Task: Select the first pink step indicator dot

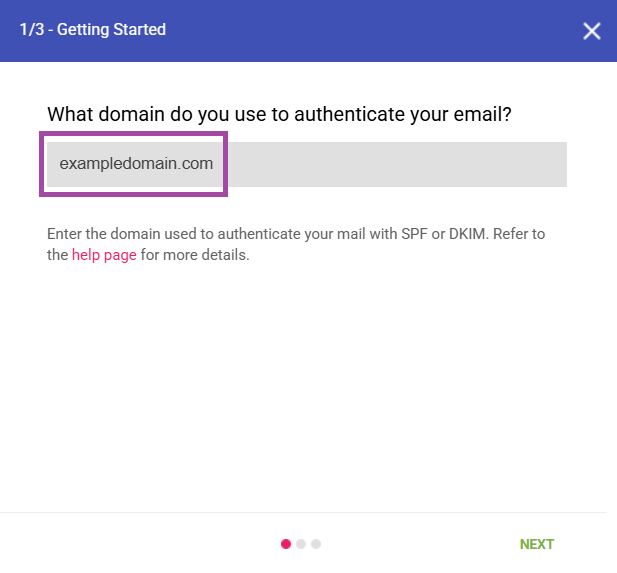Action: click(x=286, y=544)
